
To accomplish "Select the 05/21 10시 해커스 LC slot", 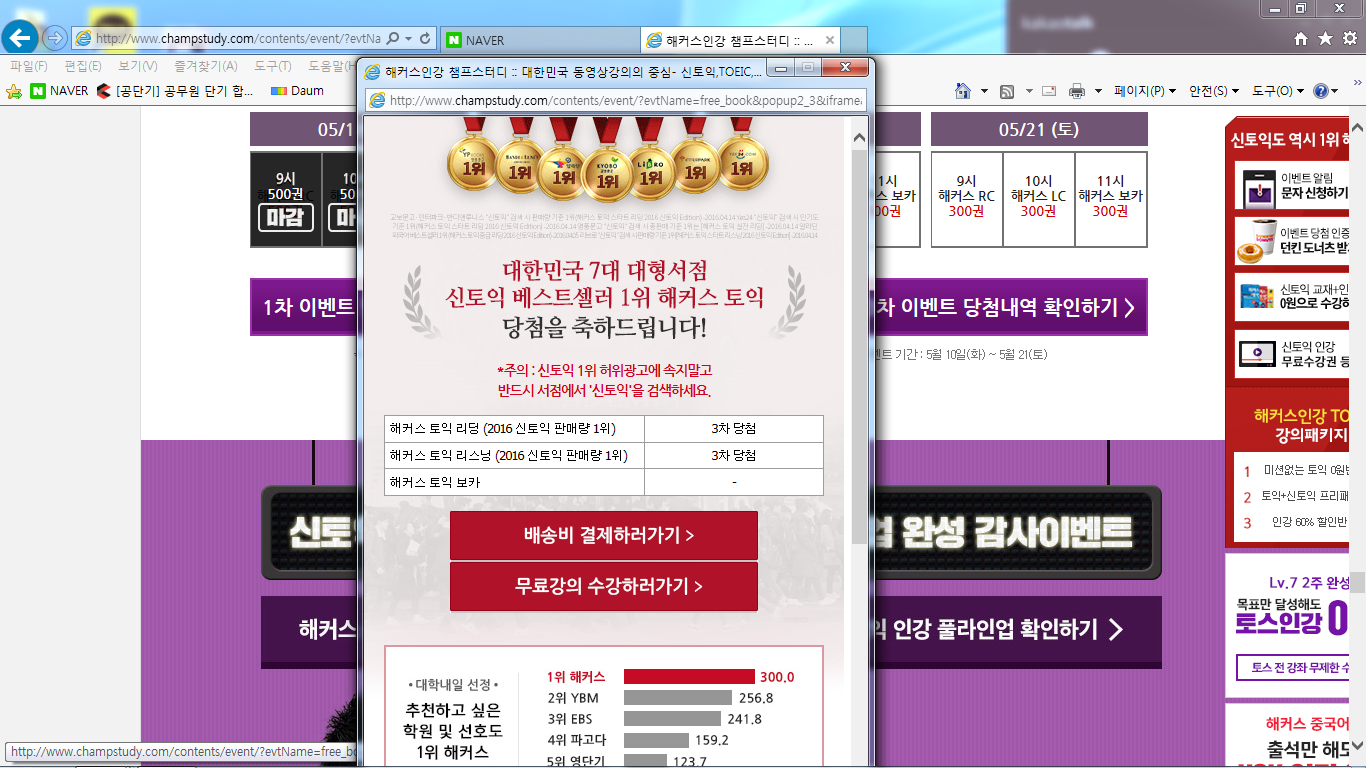I will pyautogui.click(x=1038, y=199).
